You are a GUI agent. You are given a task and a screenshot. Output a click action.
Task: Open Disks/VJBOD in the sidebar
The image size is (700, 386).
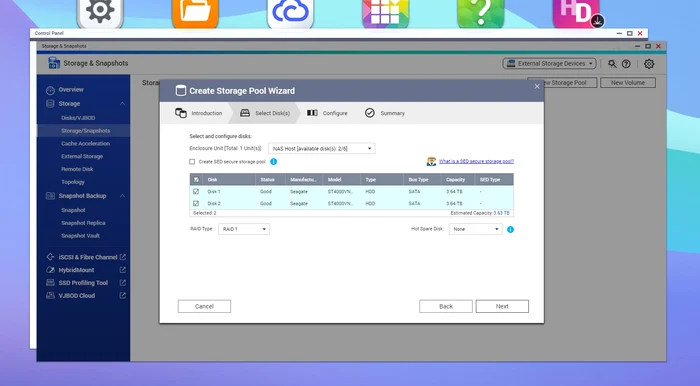78,118
